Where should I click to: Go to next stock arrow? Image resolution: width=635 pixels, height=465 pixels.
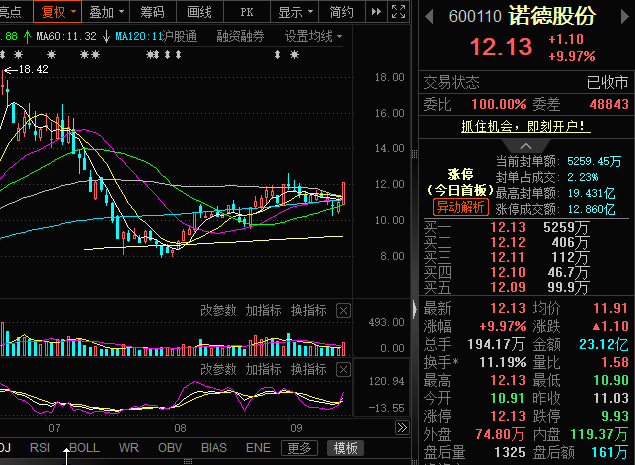[x=625, y=17]
